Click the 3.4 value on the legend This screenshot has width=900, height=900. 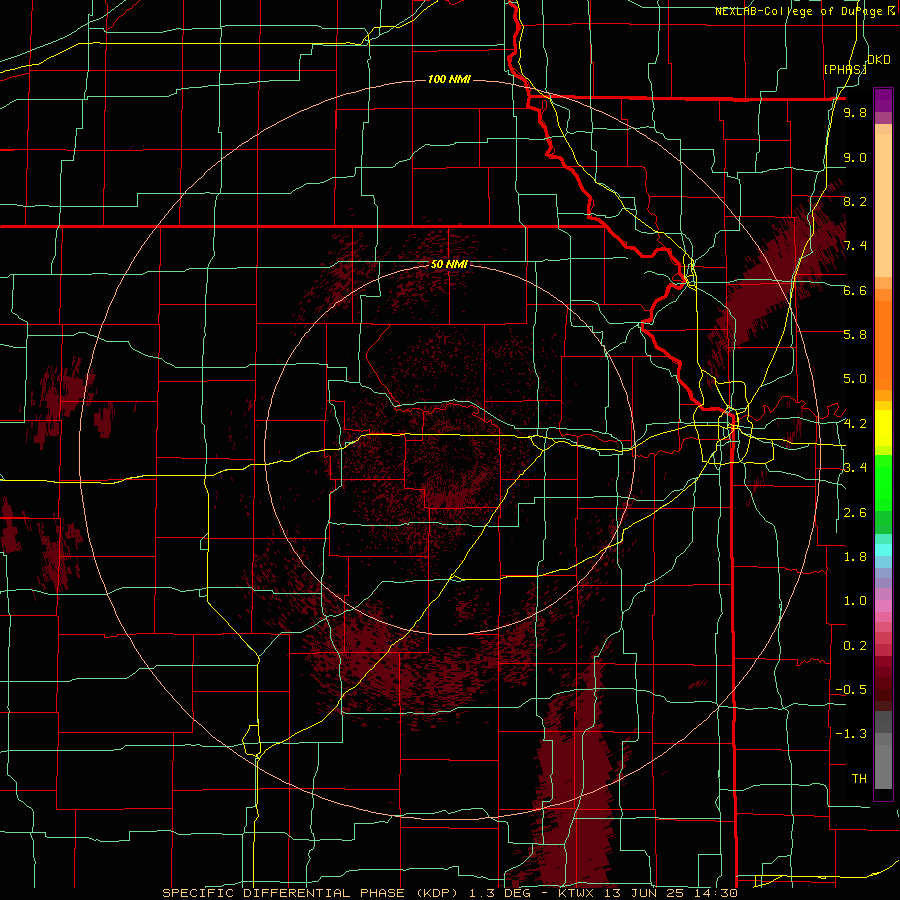pos(855,468)
